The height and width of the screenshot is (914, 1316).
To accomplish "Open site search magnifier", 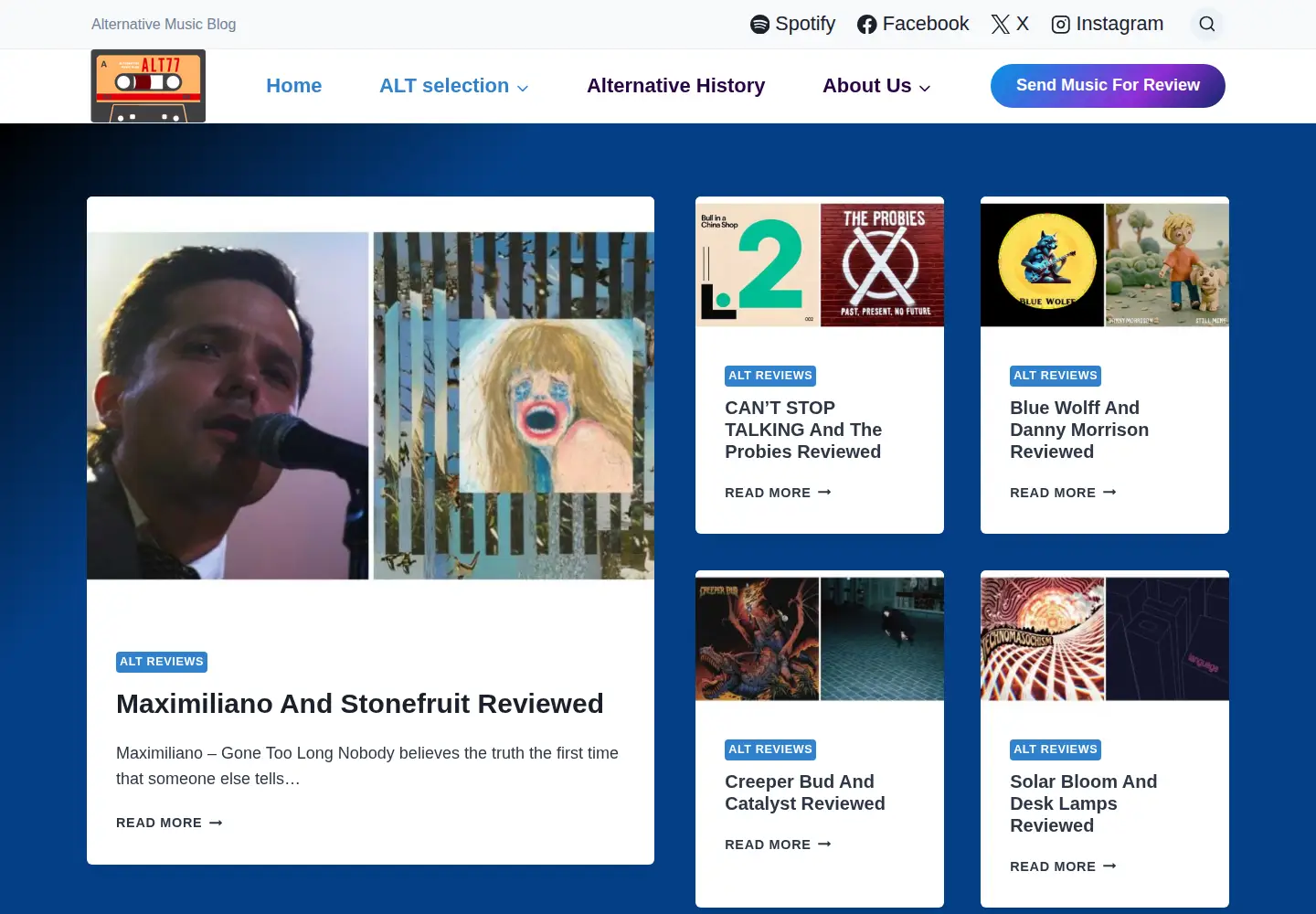I will pos(1207,24).
